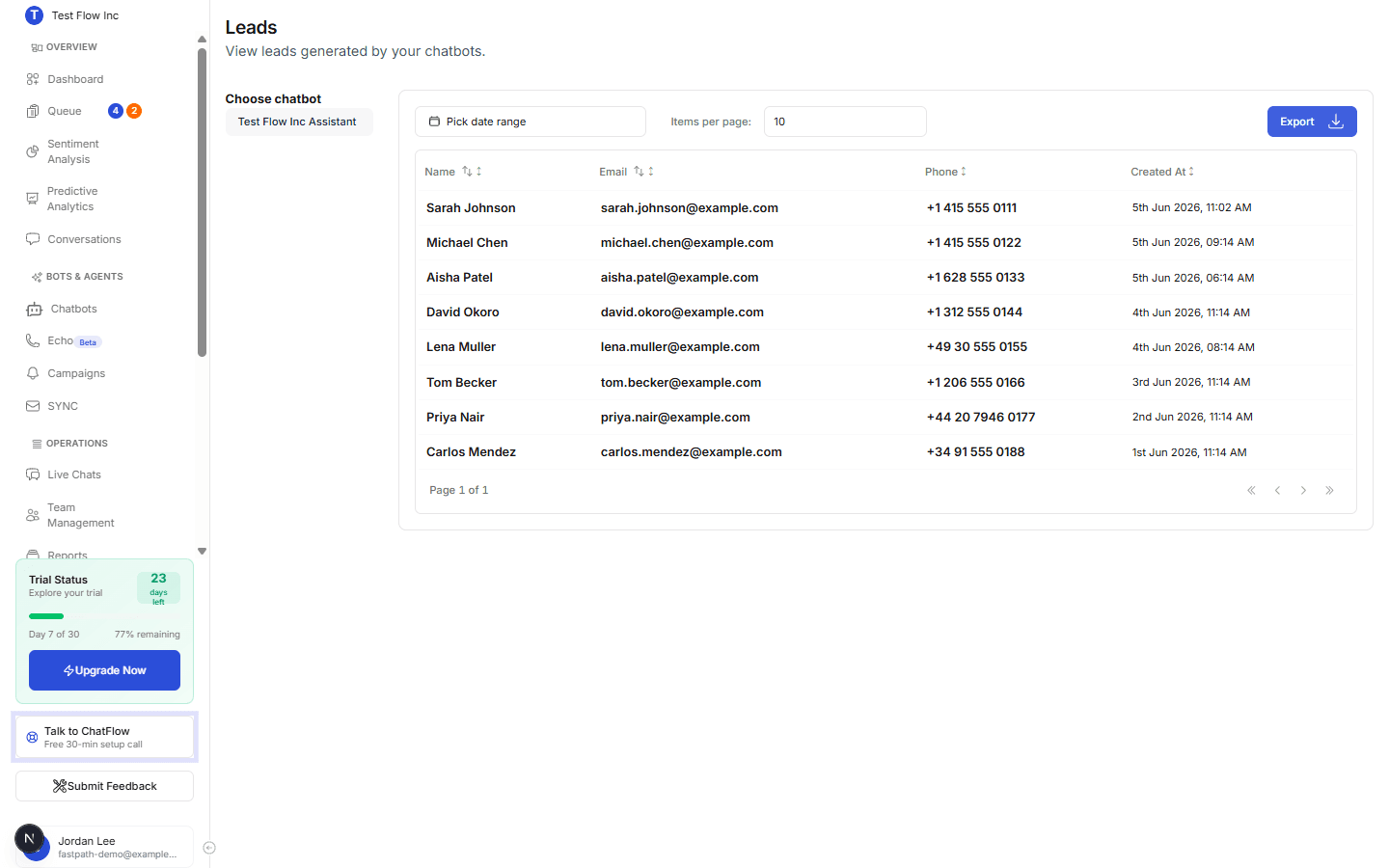The width and height of the screenshot is (1389, 868).
Task: Open Chatbots menu item
Action: tap(73, 309)
